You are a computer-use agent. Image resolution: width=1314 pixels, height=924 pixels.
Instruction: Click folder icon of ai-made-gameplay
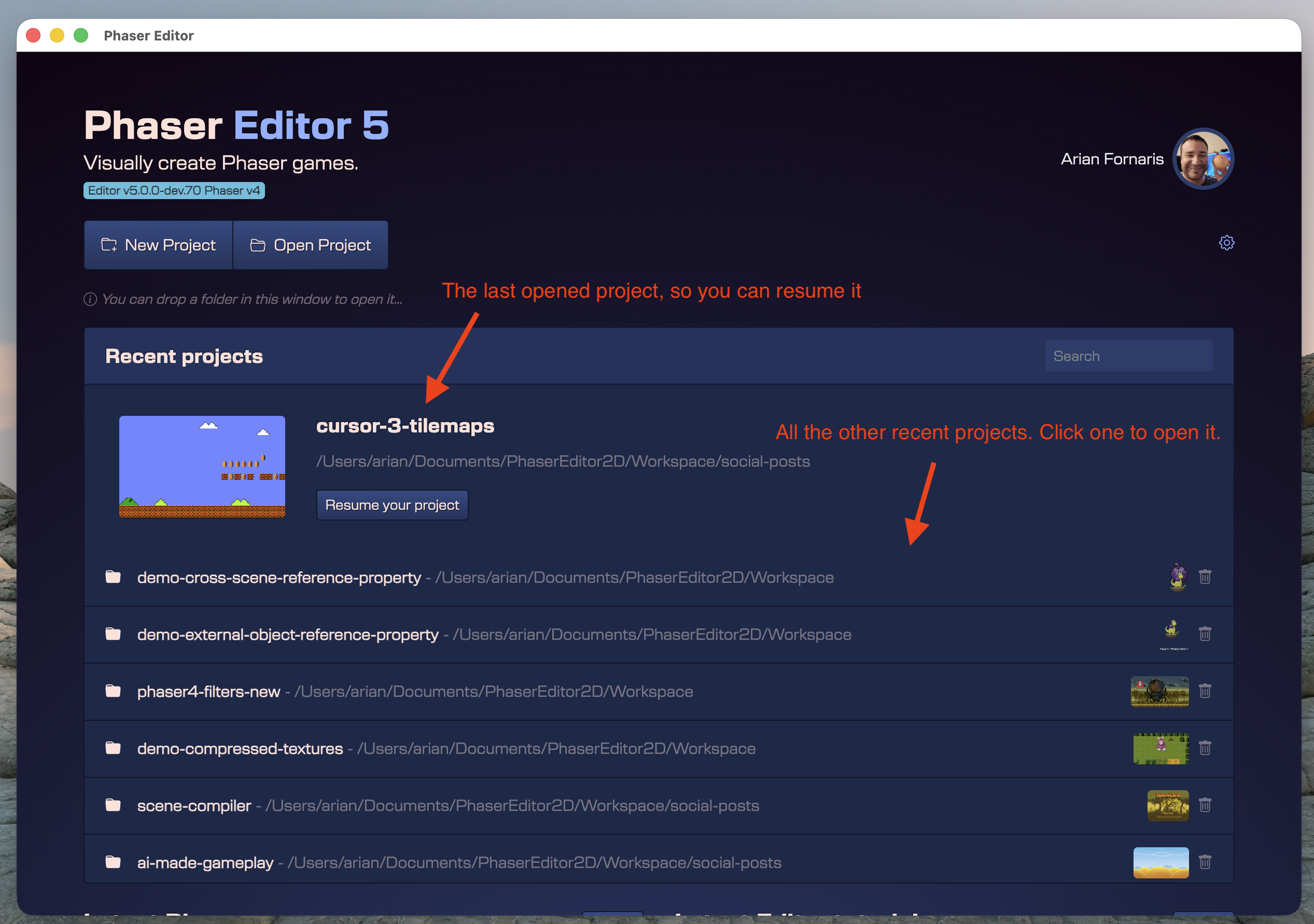114,862
